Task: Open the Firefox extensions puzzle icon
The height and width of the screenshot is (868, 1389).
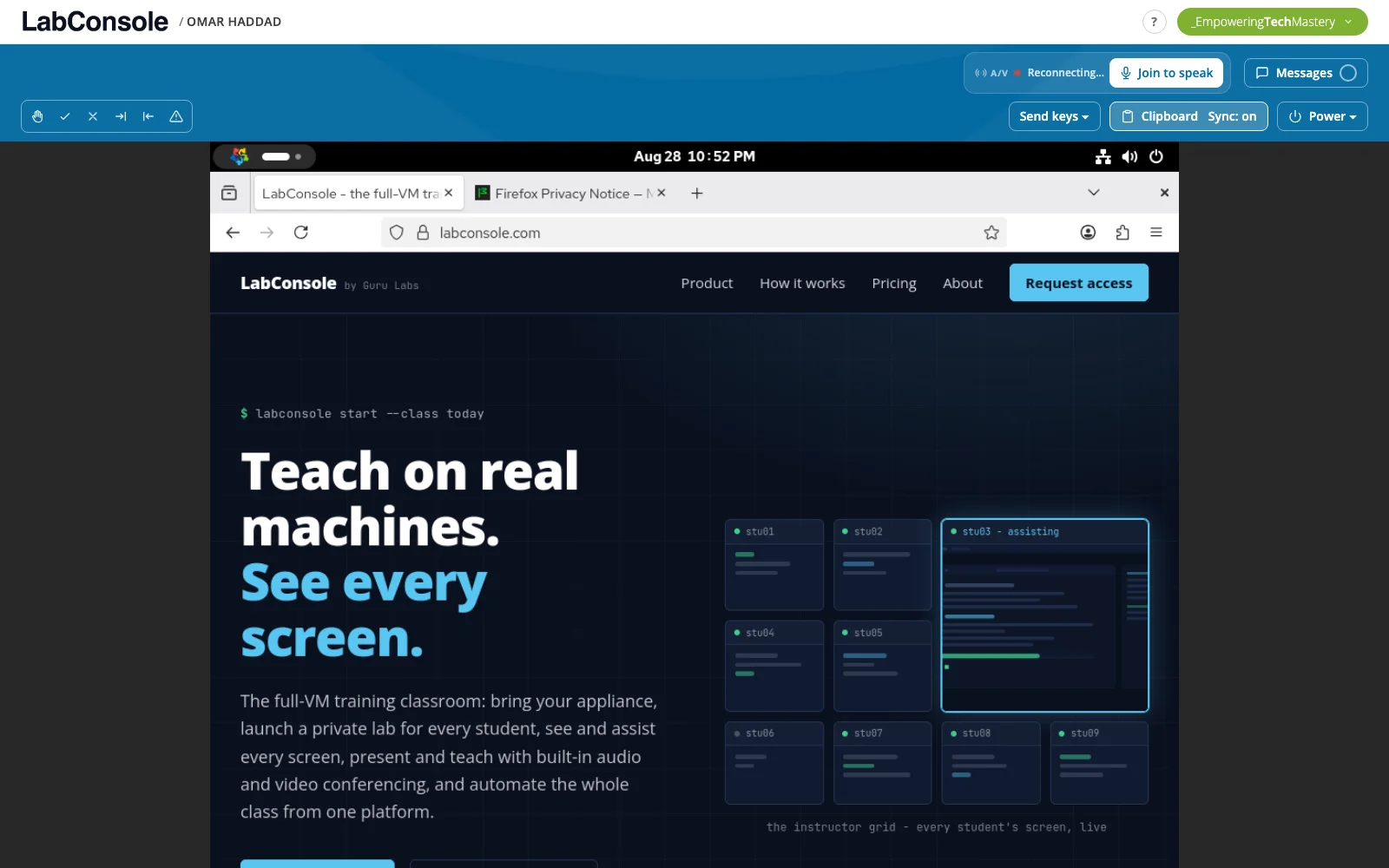Action: [x=1122, y=233]
